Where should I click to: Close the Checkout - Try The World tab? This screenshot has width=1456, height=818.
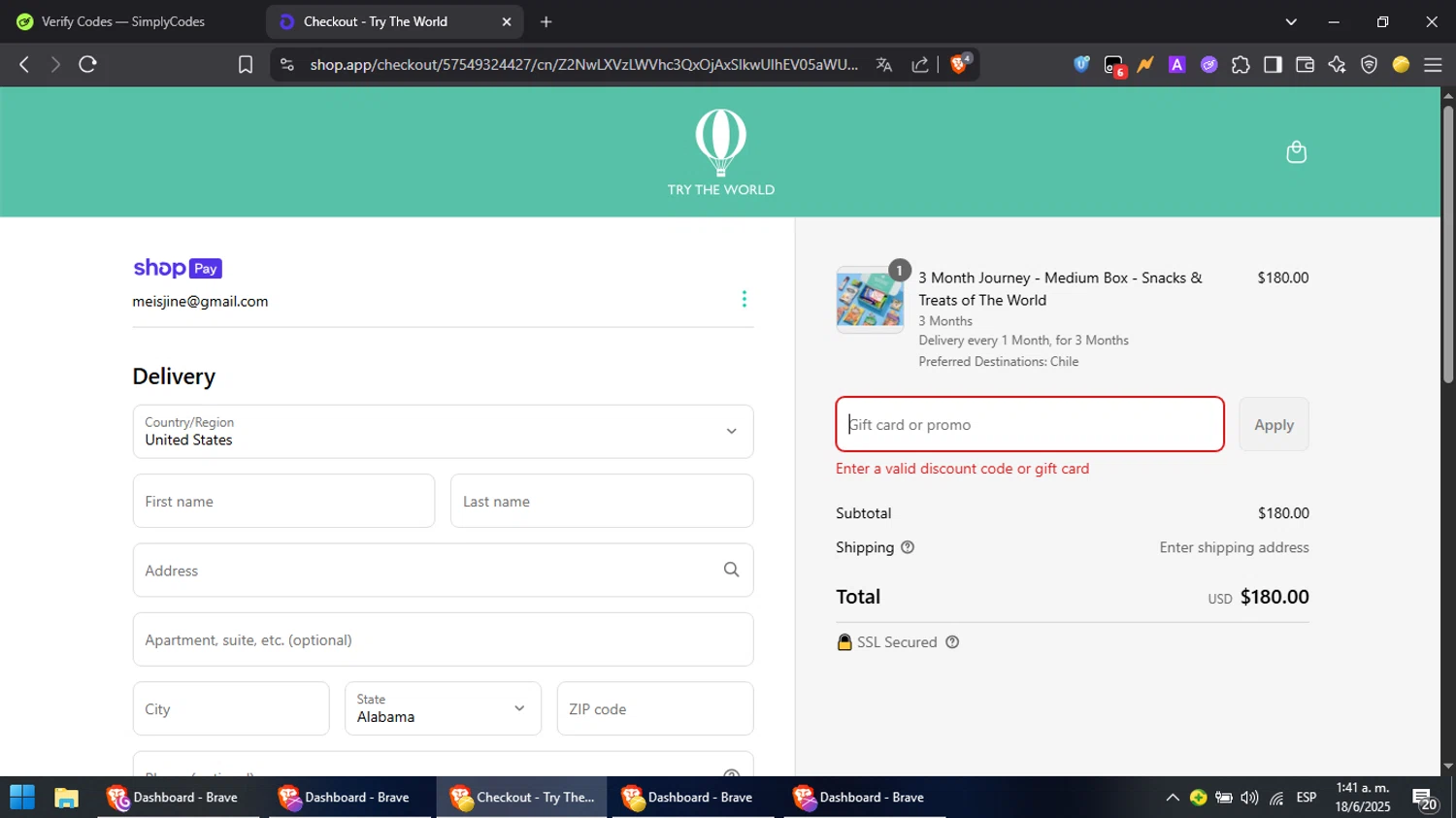tap(506, 21)
